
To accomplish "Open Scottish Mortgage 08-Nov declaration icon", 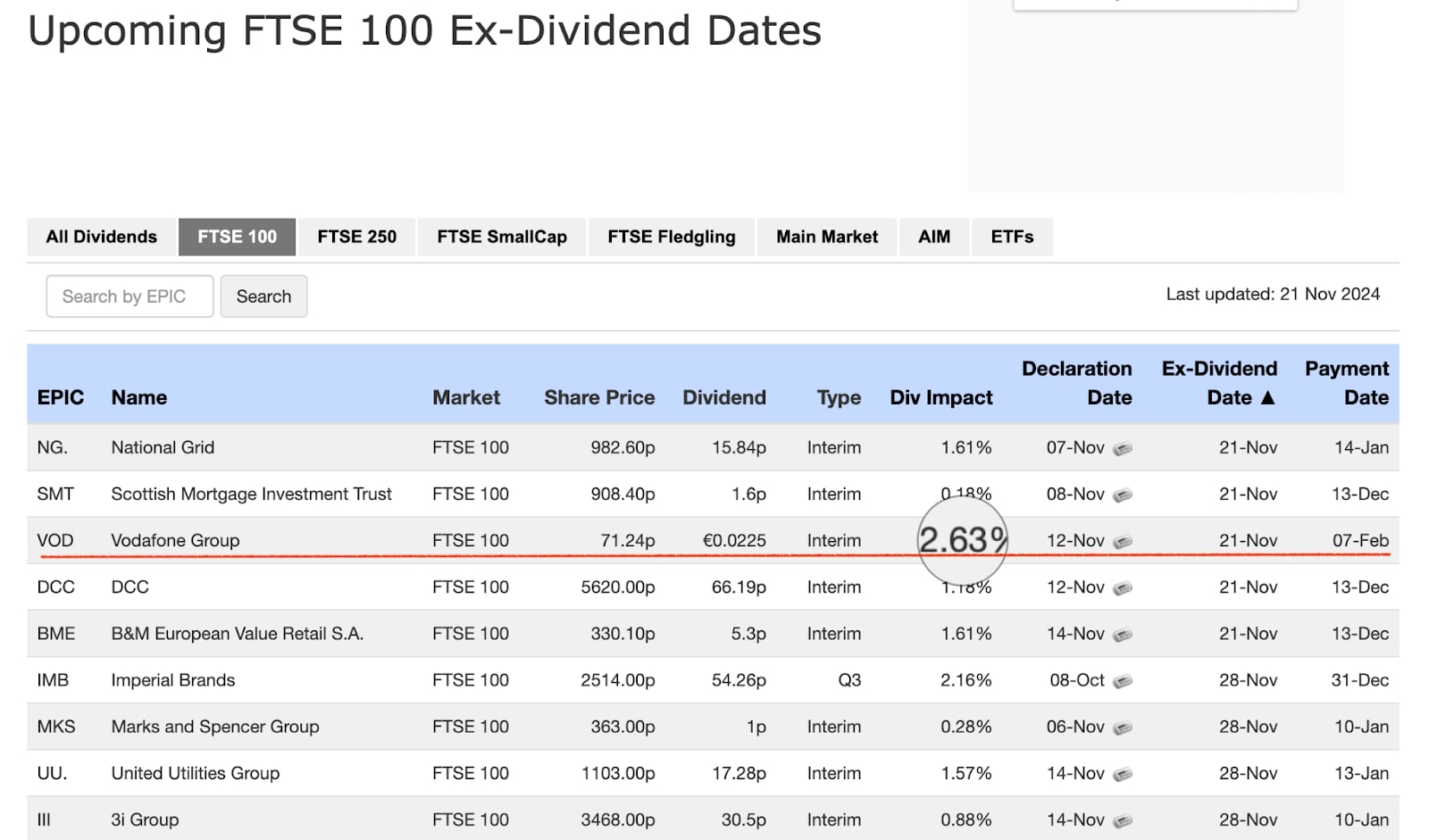I will tap(1123, 495).
